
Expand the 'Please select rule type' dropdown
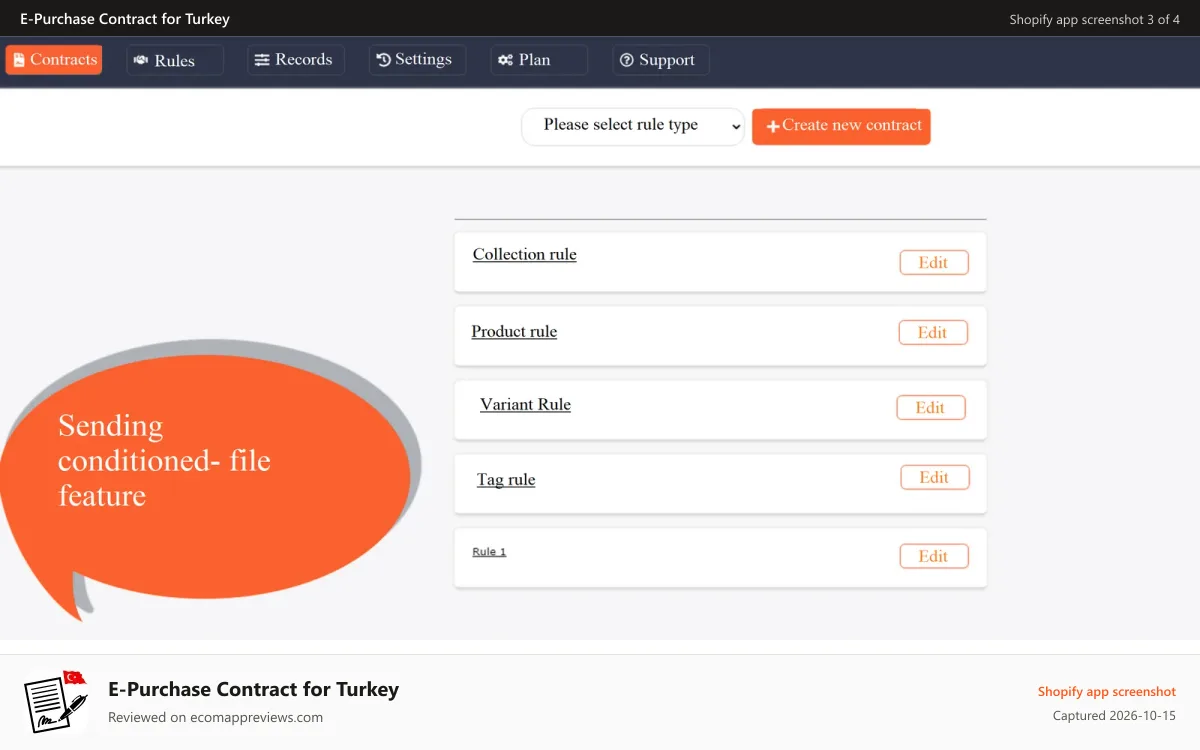[633, 126]
